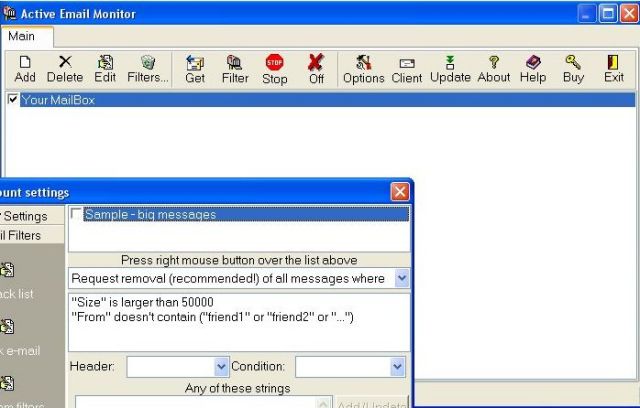640x408 pixels.
Task: Click the Delete toolbar icon
Action: point(65,62)
